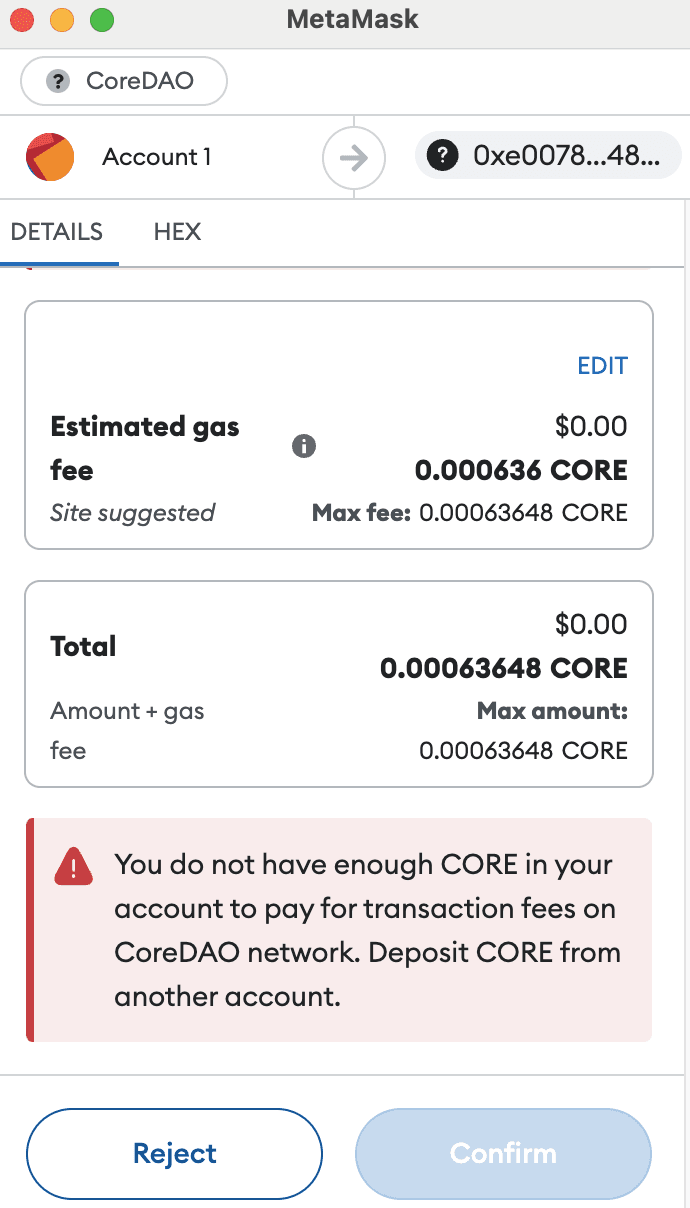Click the Max fee 0.00063648 CORE value
The width and height of the screenshot is (690, 1208).
click(x=523, y=513)
